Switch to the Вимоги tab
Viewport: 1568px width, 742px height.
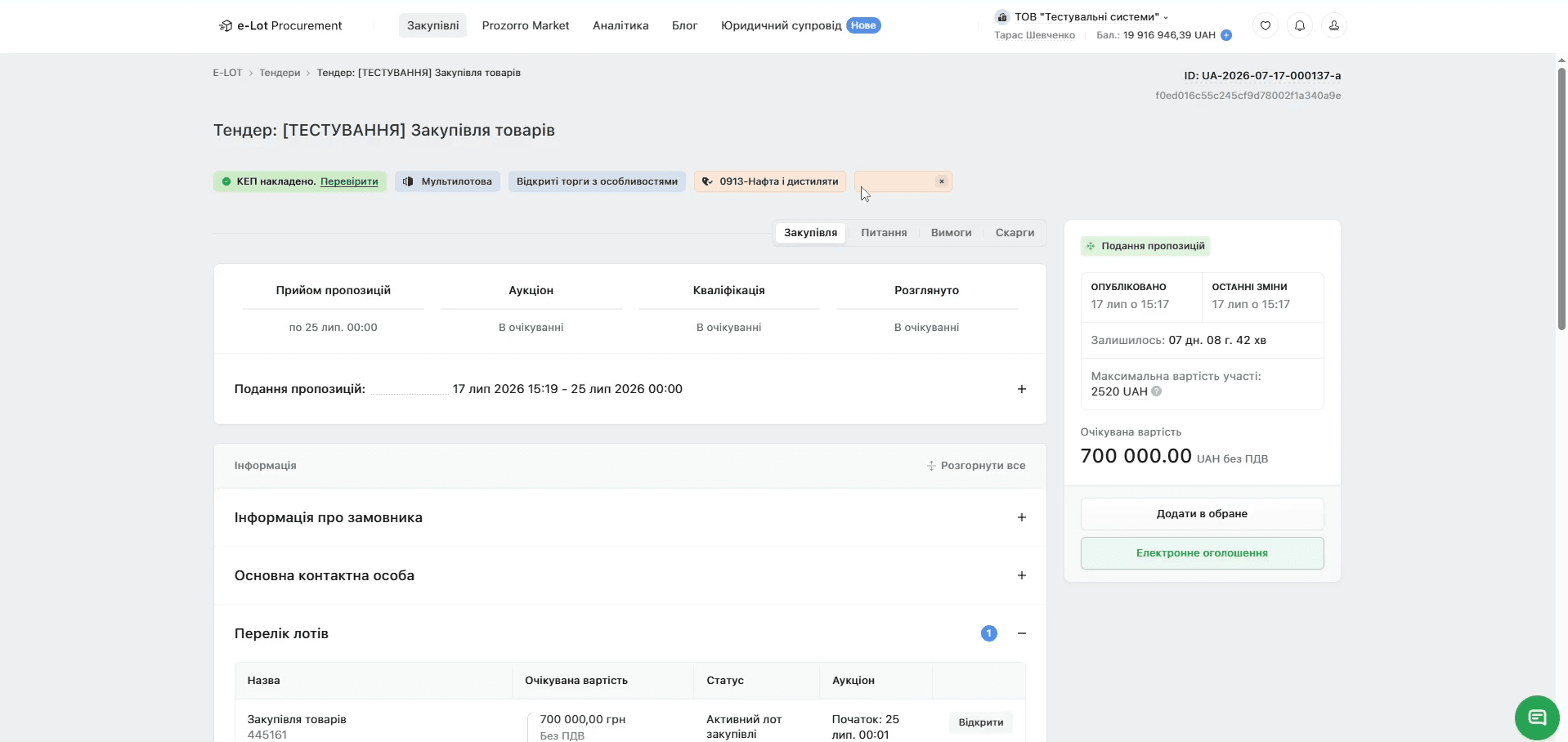(952, 233)
